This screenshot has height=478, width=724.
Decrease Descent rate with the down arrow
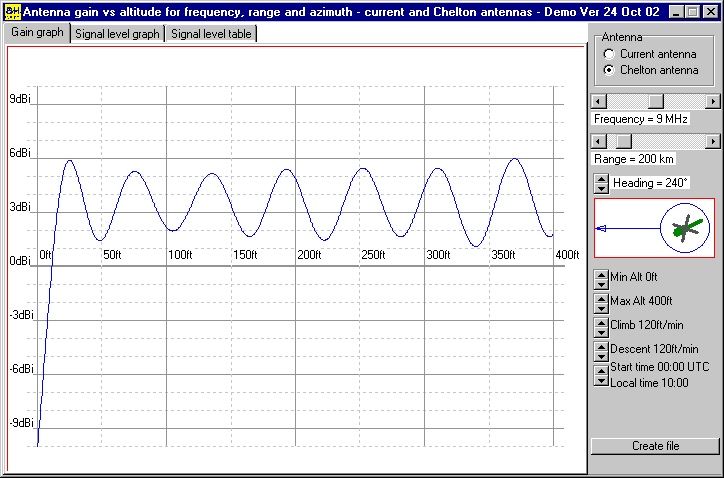(601, 357)
